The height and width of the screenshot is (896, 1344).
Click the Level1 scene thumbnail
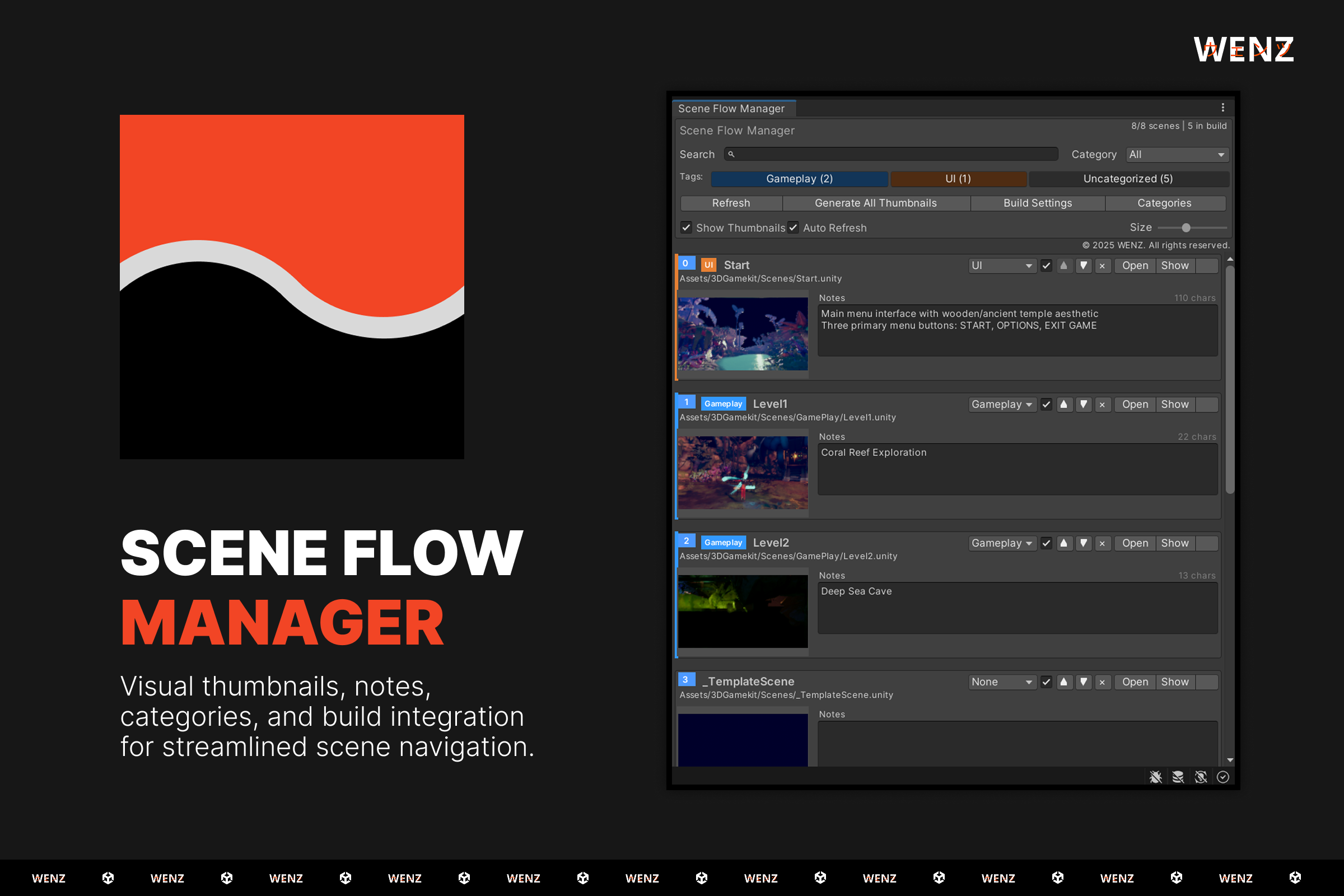pos(743,473)
